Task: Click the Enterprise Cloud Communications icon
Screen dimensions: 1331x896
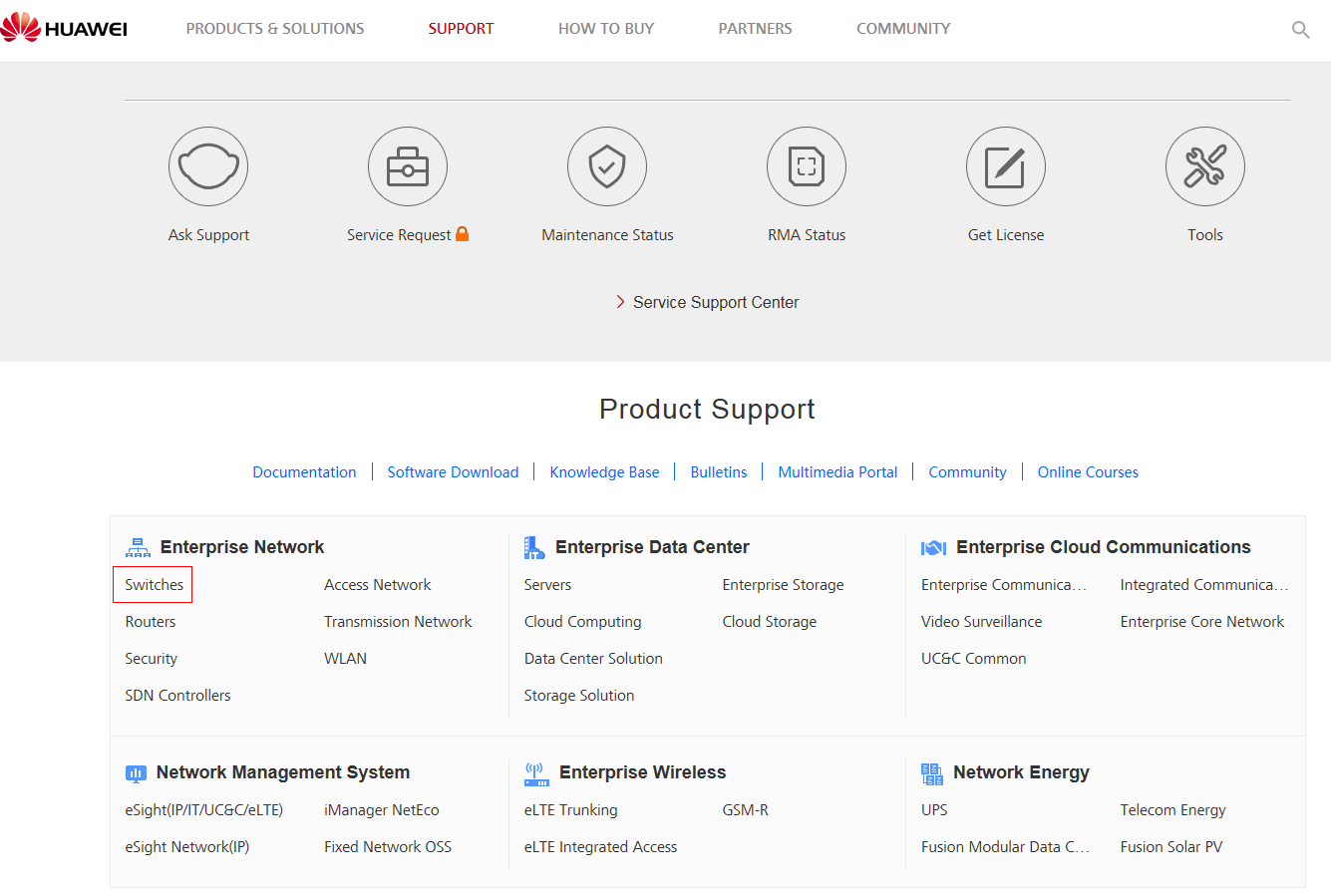Action: (933, 547)
